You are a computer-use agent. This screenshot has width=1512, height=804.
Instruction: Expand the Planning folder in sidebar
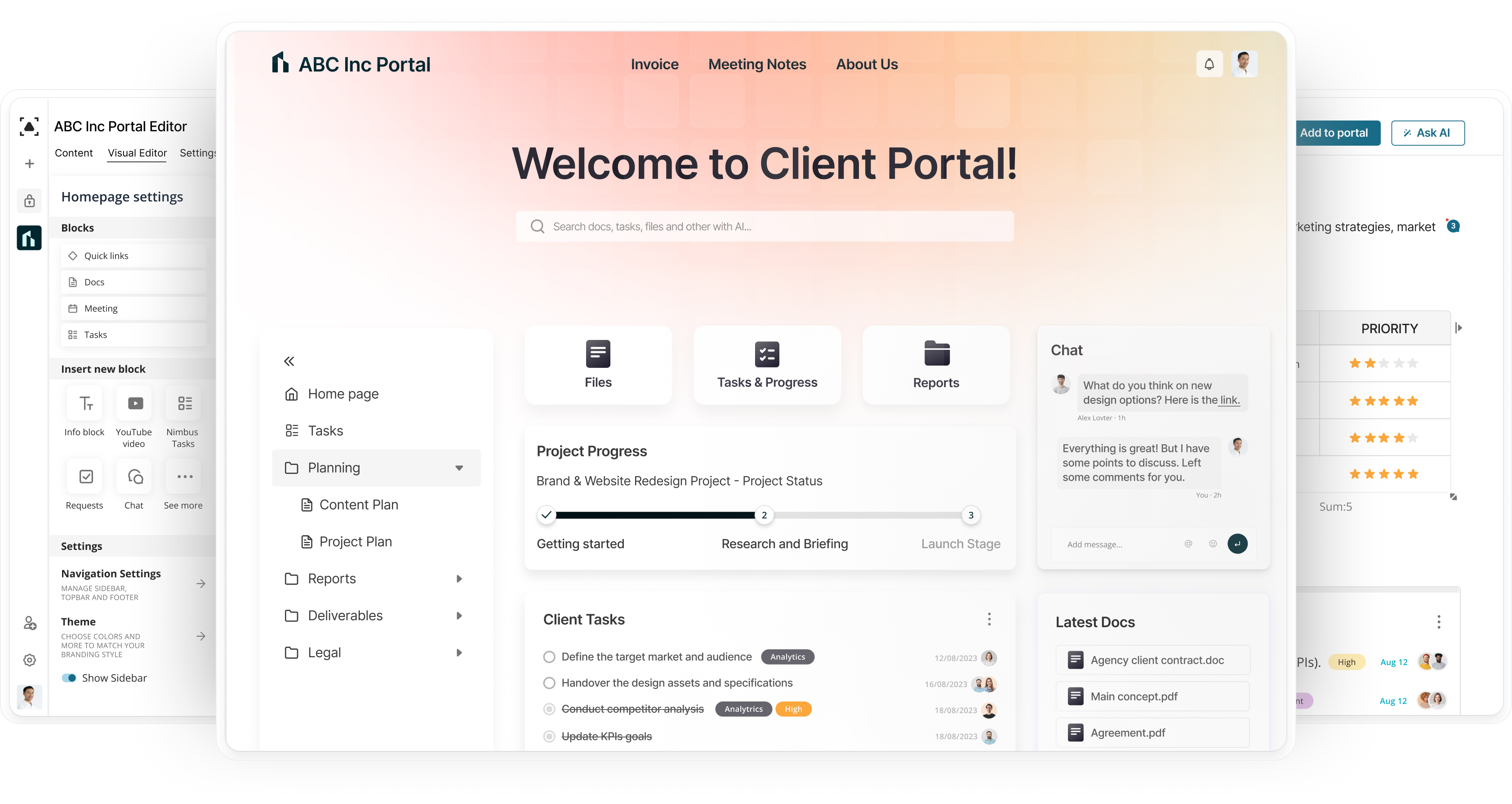[459, 467]
